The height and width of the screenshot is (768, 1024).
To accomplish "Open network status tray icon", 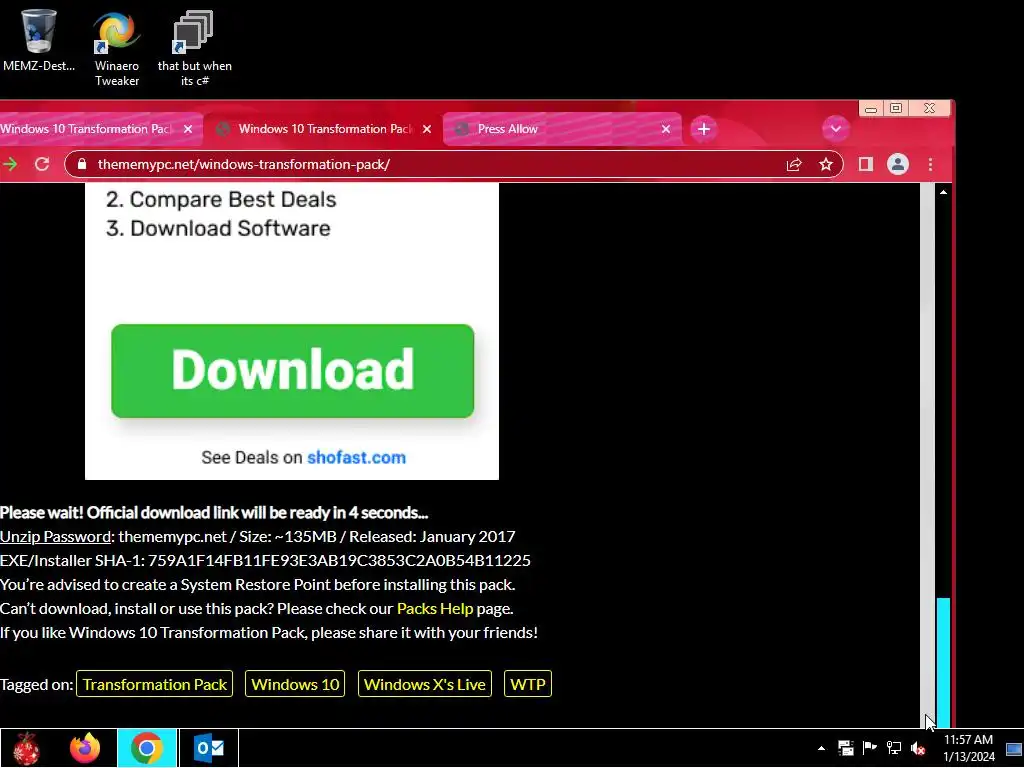I will pos(893,748).
